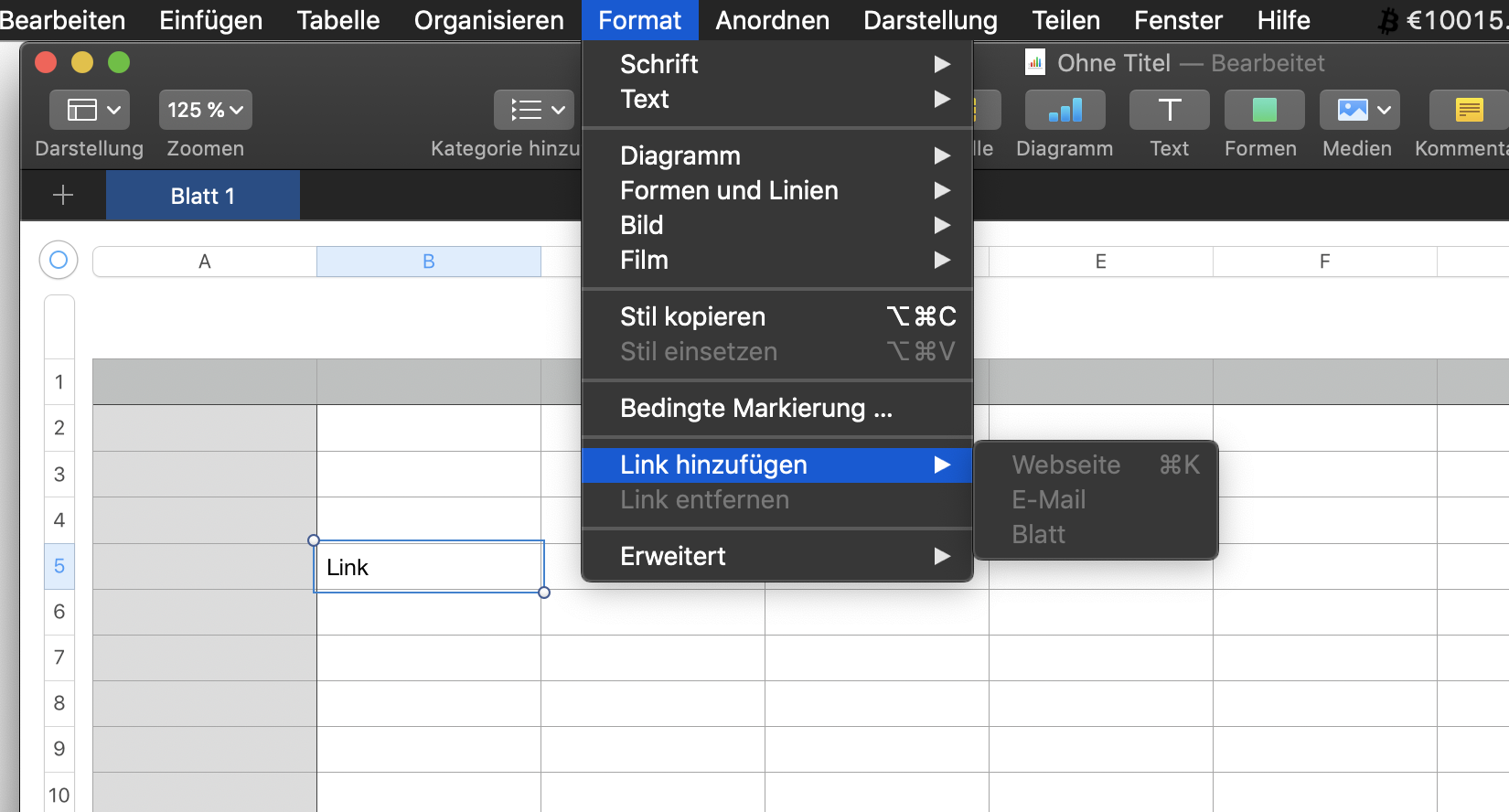The width and height of the screenshot is (1509, 812).
Task: Select row 5 header
Action: coord(59,566)
